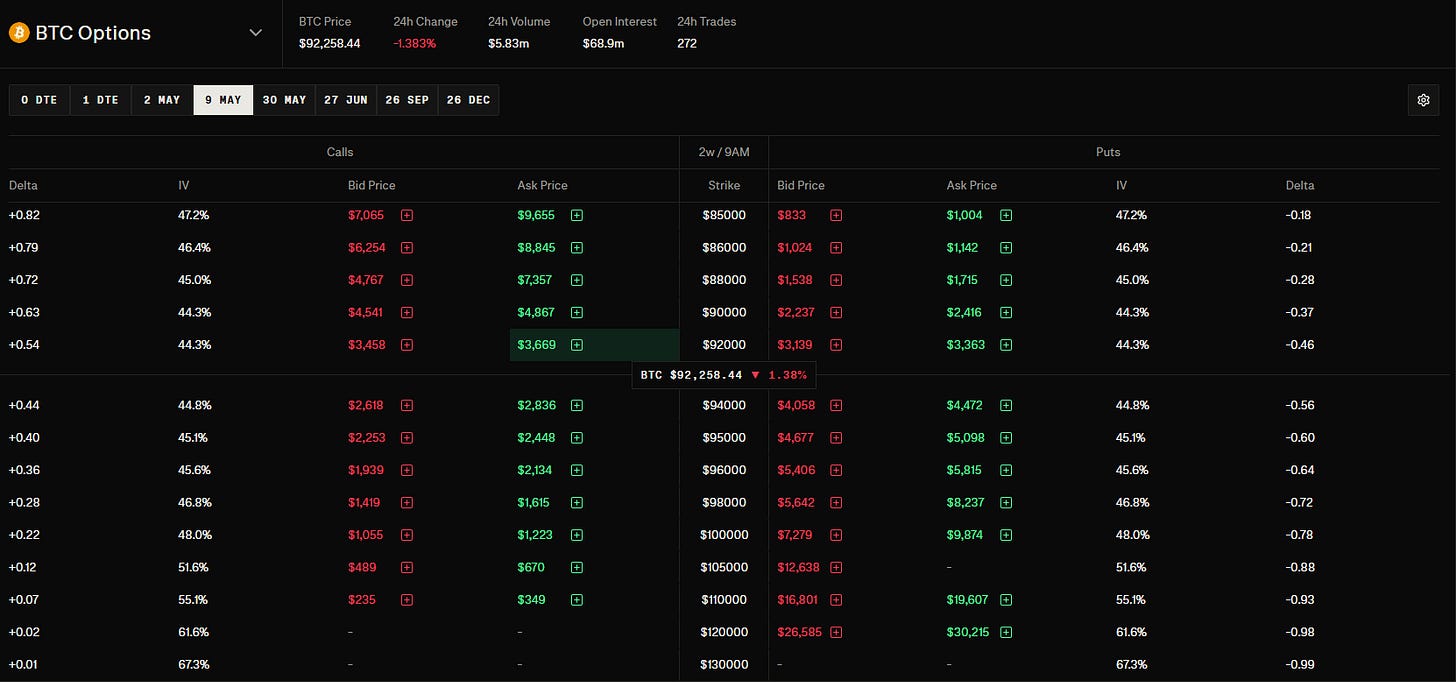Click the 67.3% call IV value
This screenshot has height=682, width=1456.
[x=194, y=665]
